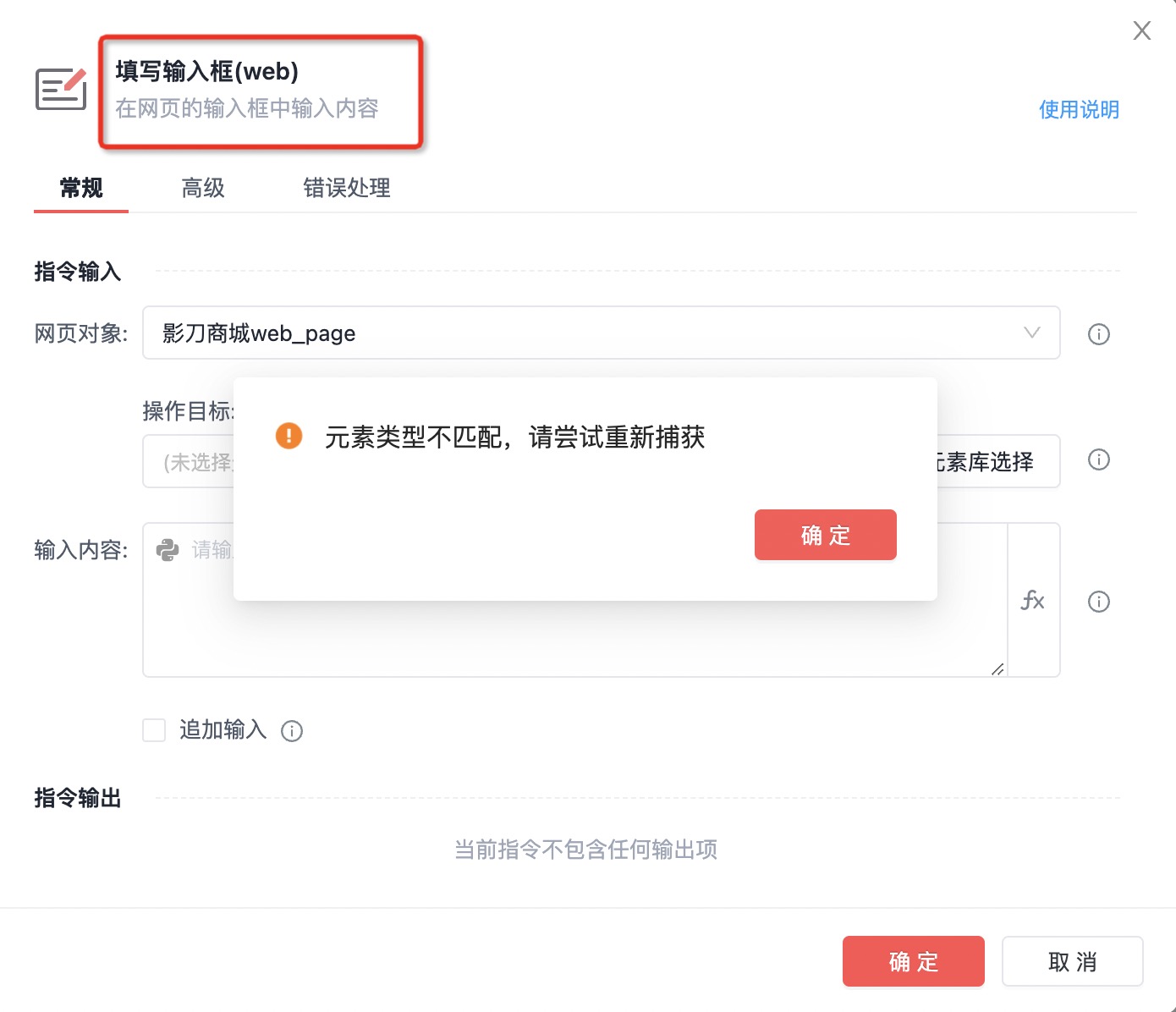
Task: Select the 常规 tab
Action: coord(81,188)
